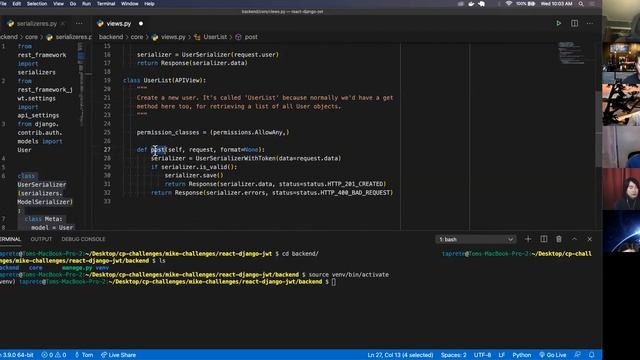Viewport: 640px width, 360px height.
Task: Open the Terminal menu in the menu bar
Action: click(x=106, y=4)
